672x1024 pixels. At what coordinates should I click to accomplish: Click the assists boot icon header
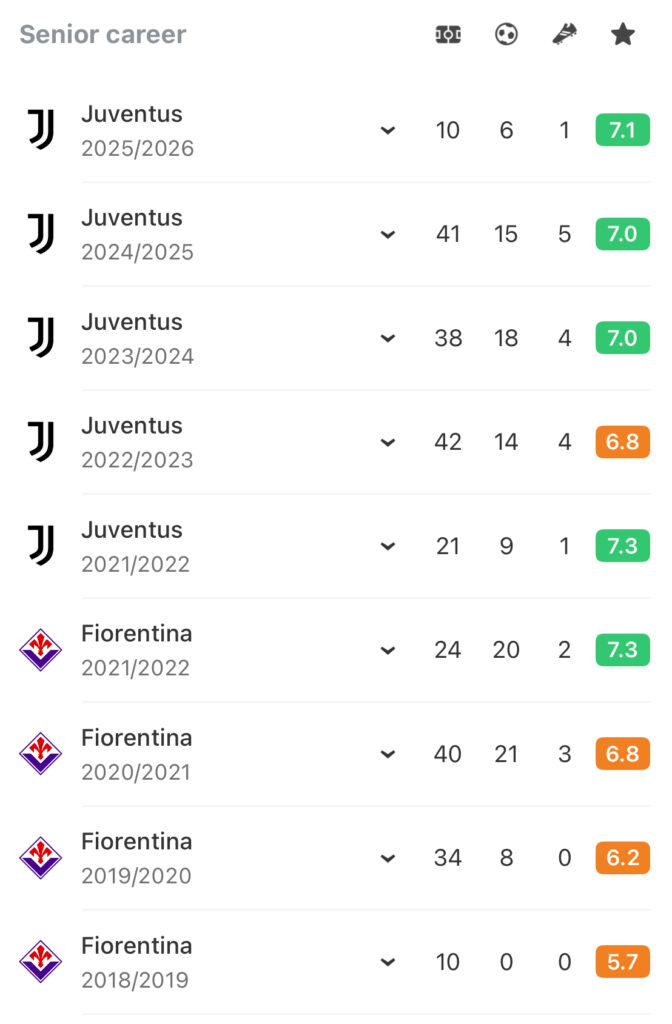(564, 35)
